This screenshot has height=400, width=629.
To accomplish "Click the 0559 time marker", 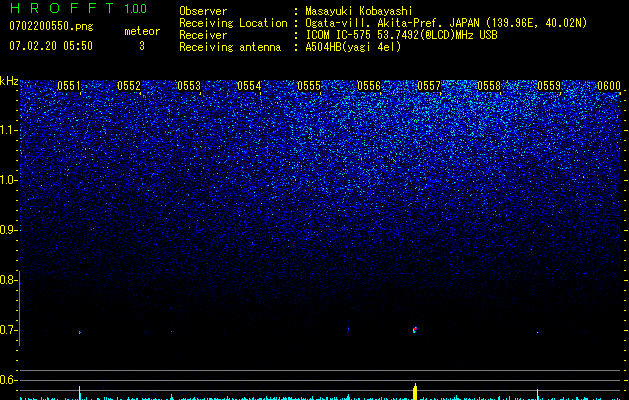I will point(549,86).
